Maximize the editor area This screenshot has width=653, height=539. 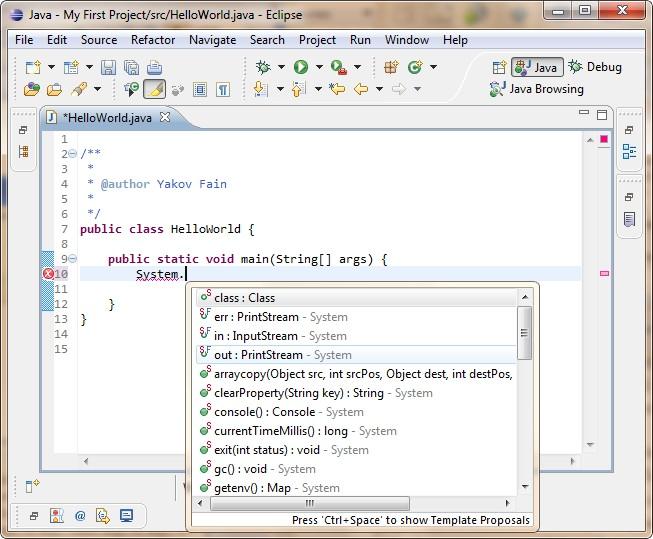602,115
